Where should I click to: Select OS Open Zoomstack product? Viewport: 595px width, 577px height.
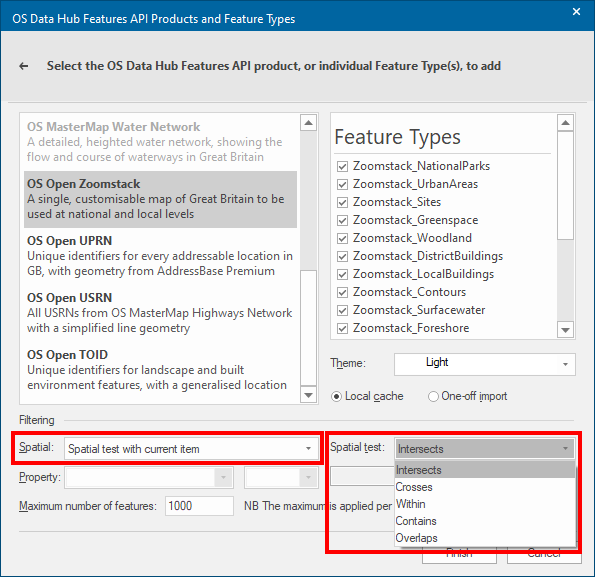(x=160, y=199)
